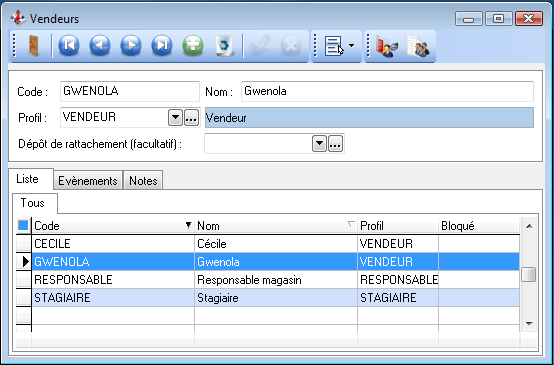Viewport: 554px width, 365px height.
Task: Click scrollbar up arrow in grid
Action: (x=529, y=226)
